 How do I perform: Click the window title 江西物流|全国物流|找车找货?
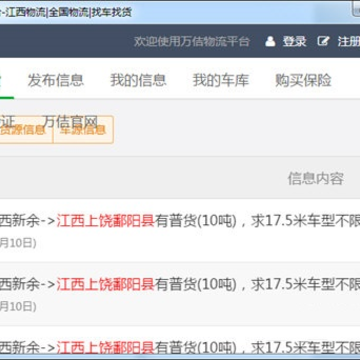pos(69,12)
